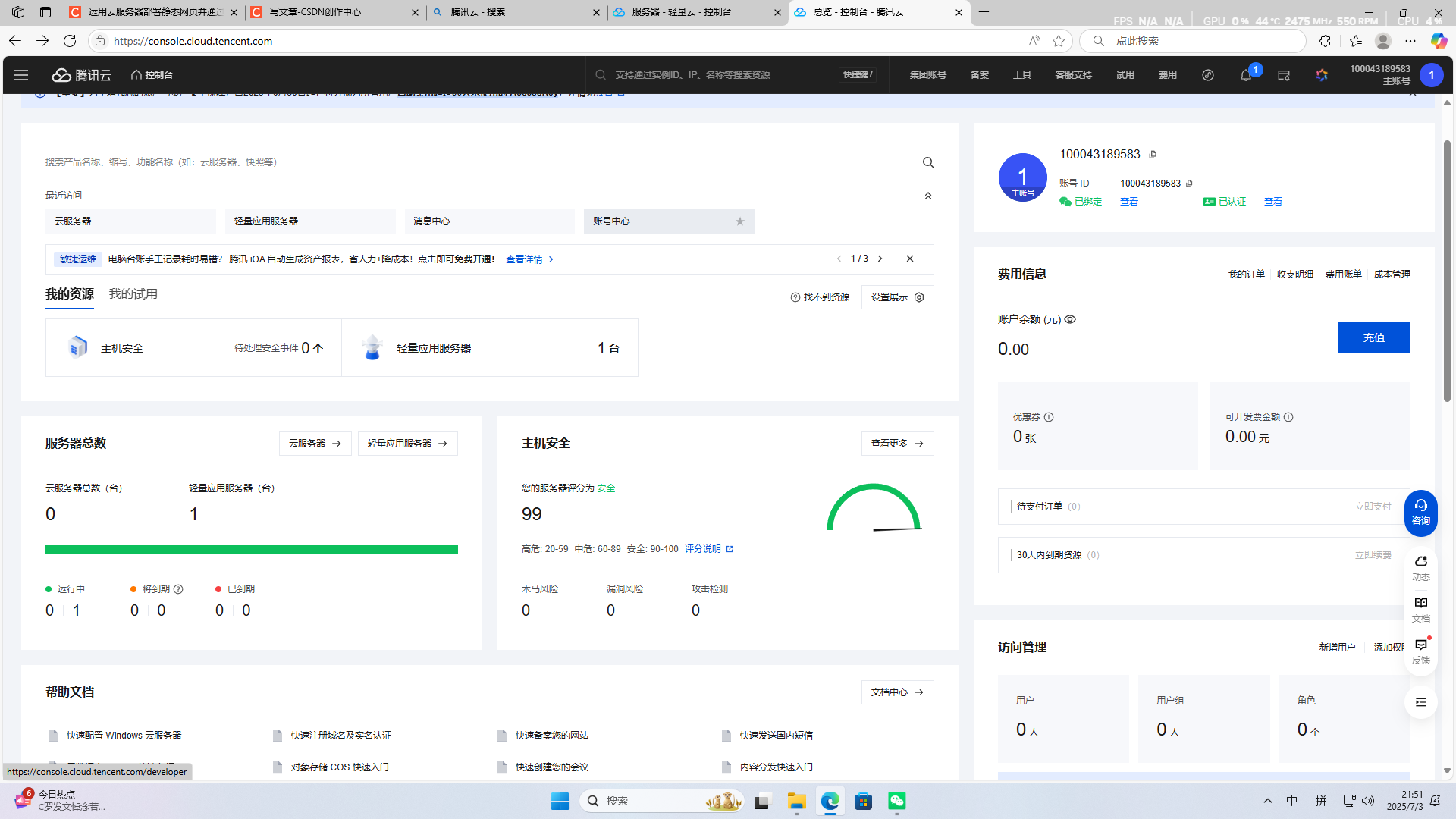
Task: Click the page vertical scrollbar
Action: (x=1447, y=271)
